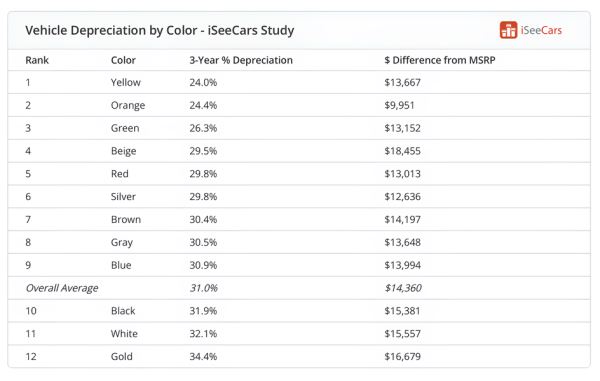Select the Black color cell
This screenshot has width=600, height=381.
point(123,311)
